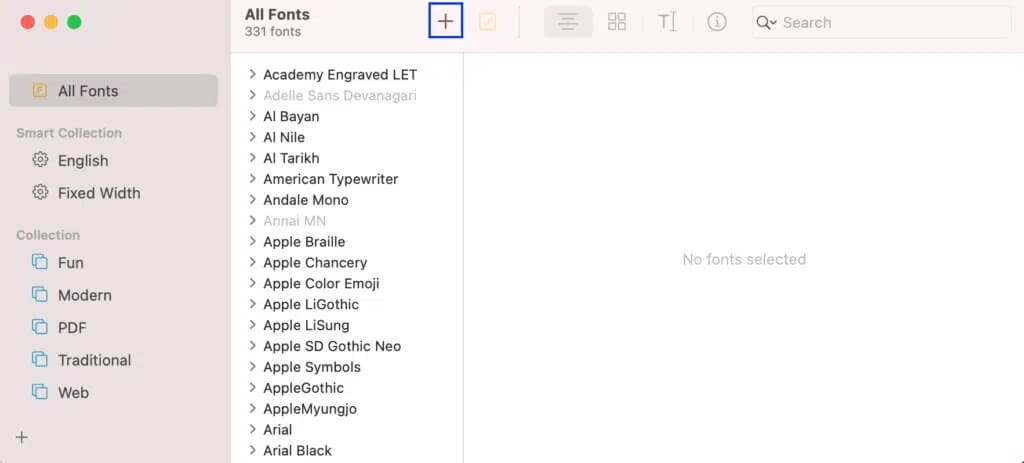Select the Arial Black font name
Viewport: 1024px width, 463px height.
pos(297,451)
